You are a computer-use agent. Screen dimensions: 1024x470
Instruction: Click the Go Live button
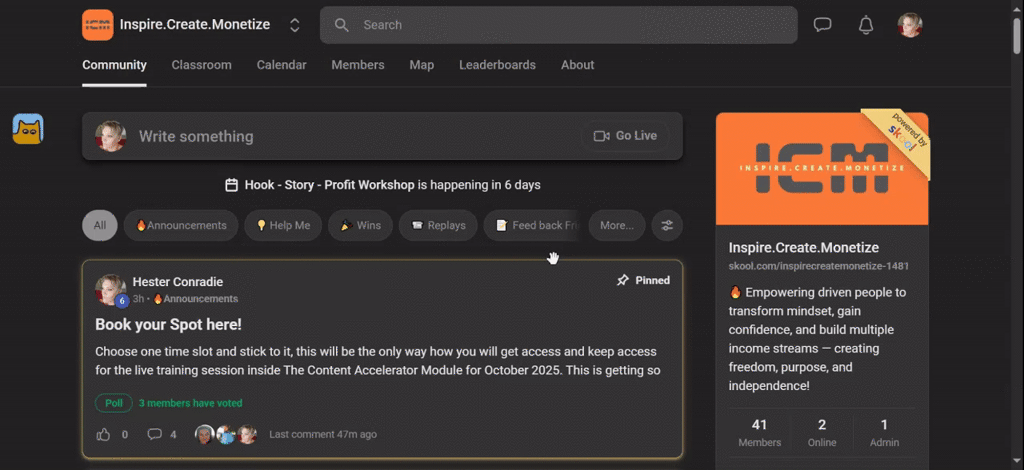tap(625, 136)
